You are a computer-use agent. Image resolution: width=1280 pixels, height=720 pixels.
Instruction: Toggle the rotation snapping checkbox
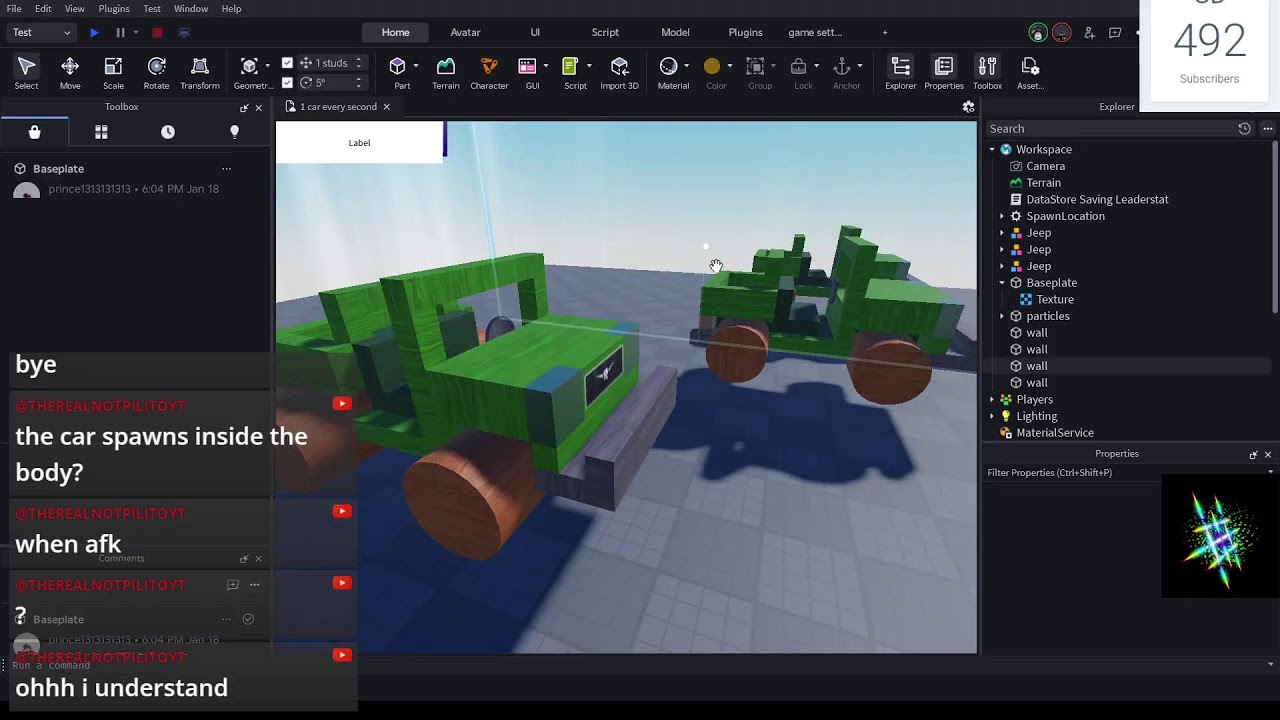(287, 83)
